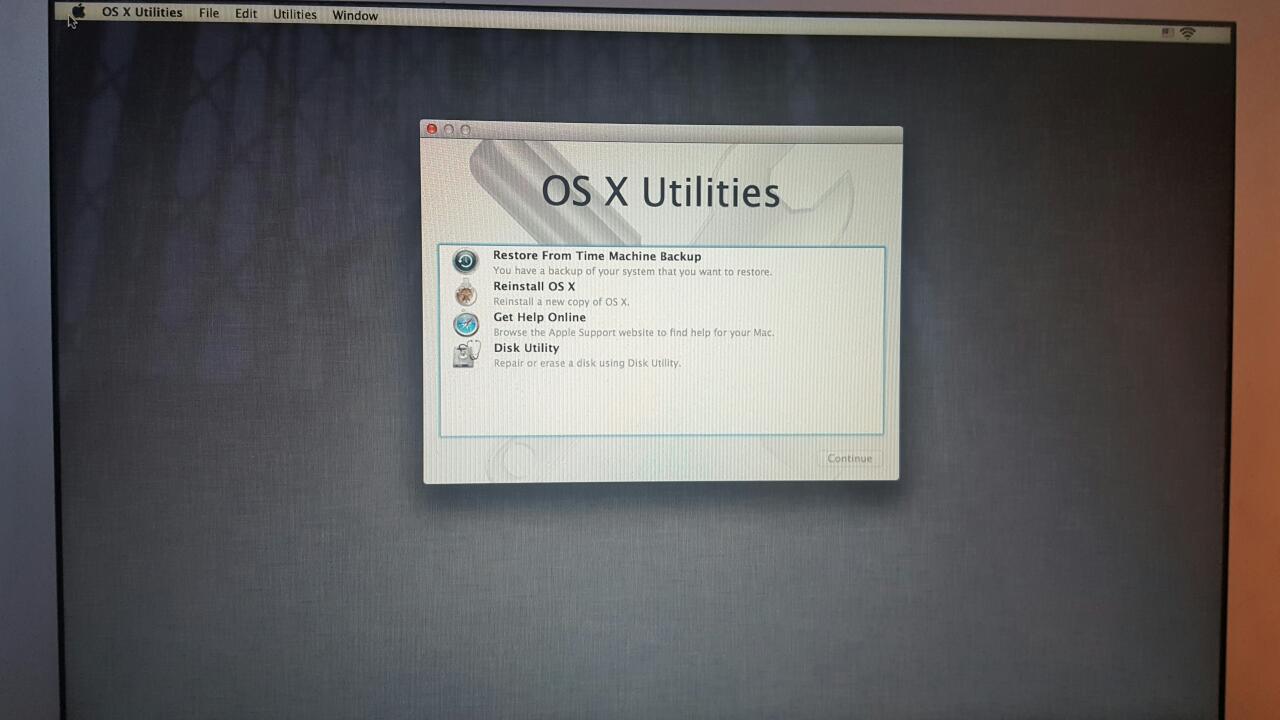The image size is (1280, 720).
Task: Choose the Reinstall OS X option
Action: 534,287
